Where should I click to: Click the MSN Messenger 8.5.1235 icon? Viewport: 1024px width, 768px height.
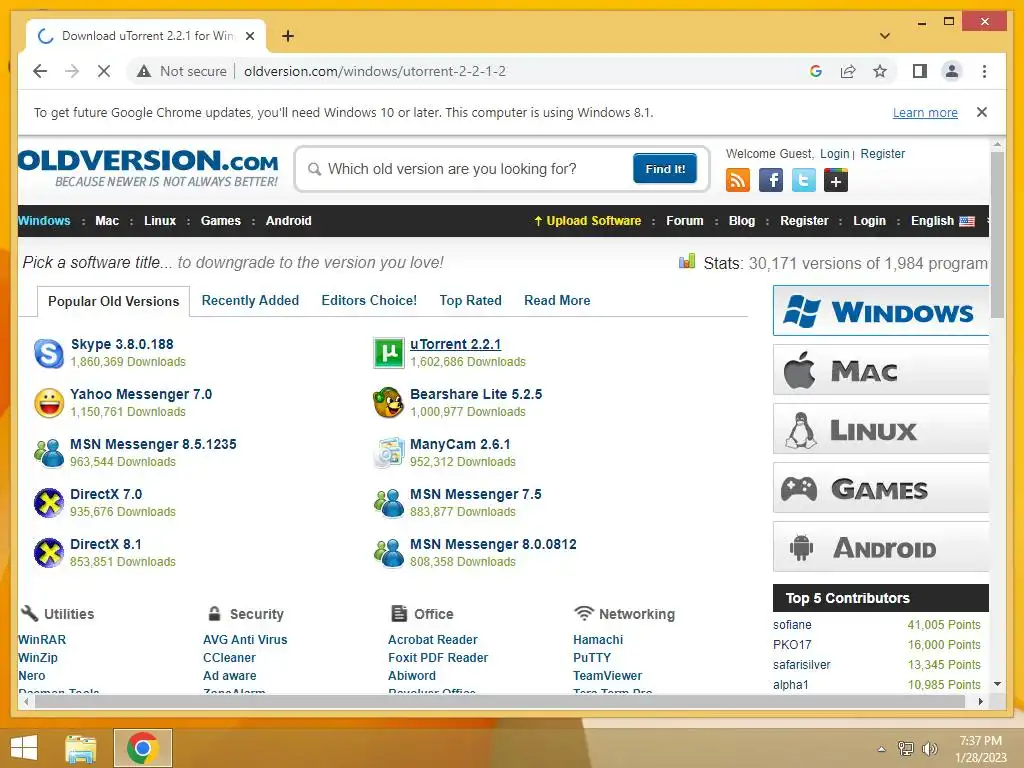click(48, 453)
